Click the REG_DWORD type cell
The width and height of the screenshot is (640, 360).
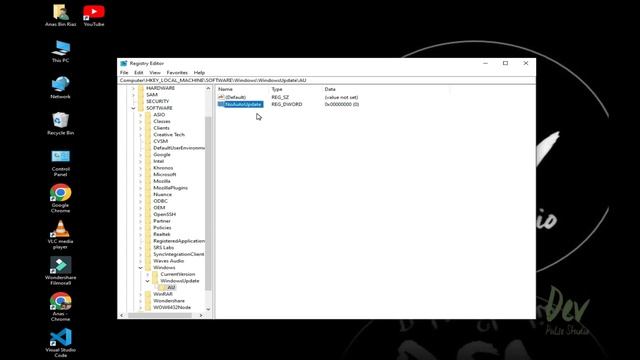tap(287, 104)
